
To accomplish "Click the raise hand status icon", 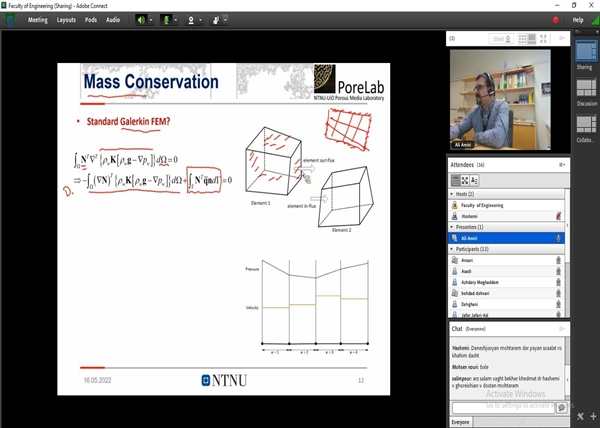I will tap(215, 19).
